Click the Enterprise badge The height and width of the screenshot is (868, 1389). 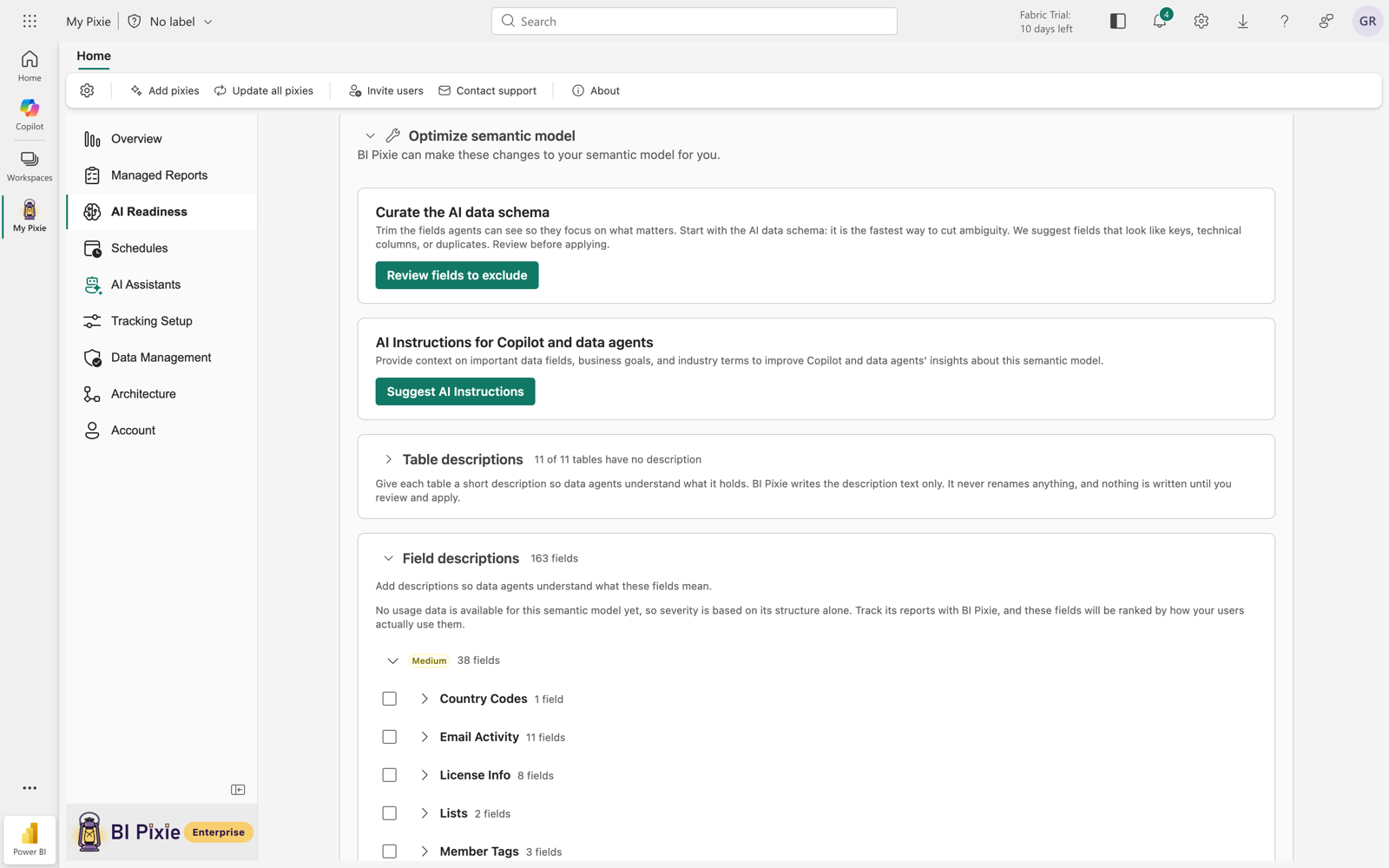pos(219,832)
